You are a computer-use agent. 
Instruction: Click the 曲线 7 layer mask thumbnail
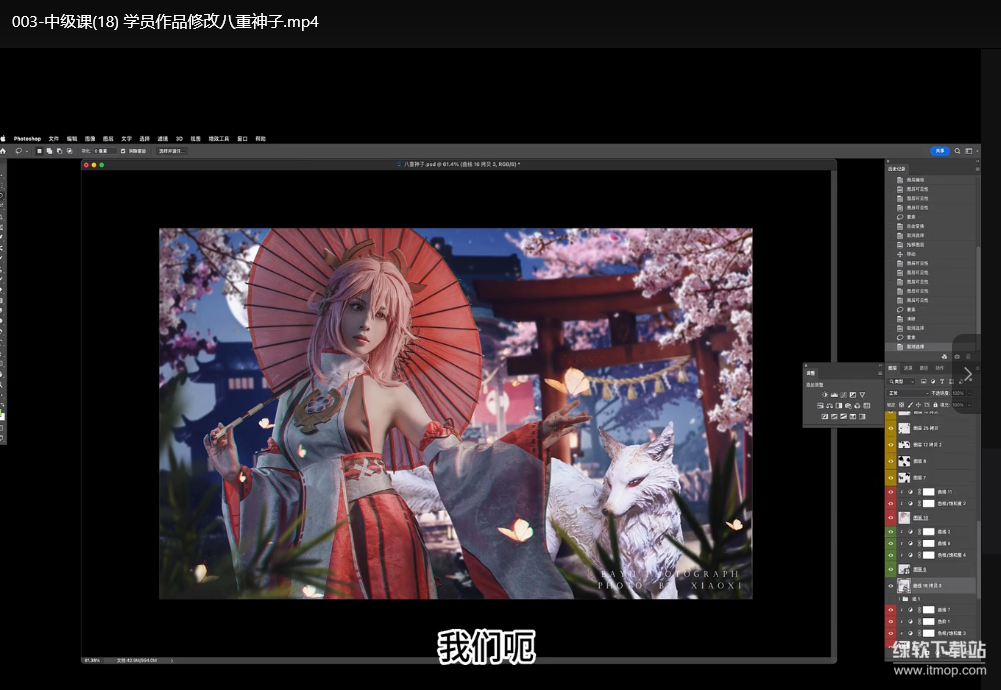(x=929, y=610)
